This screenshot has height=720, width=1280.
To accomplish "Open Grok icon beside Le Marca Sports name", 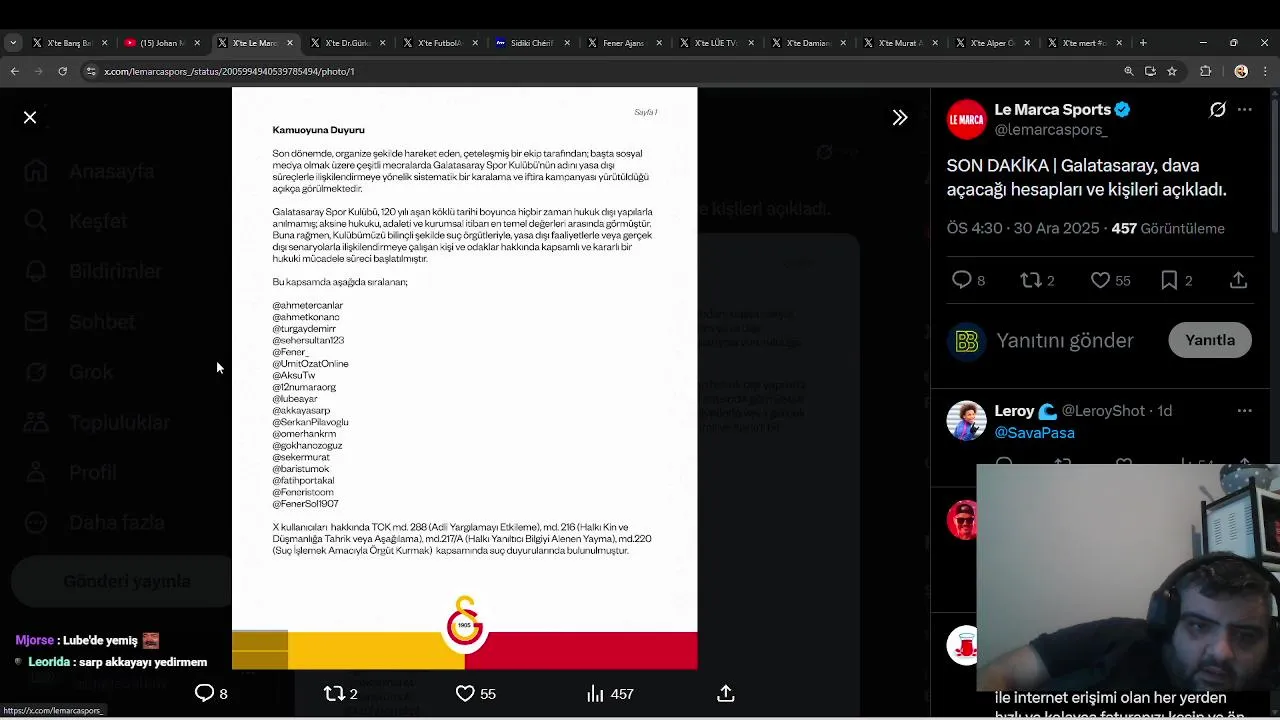I will tap(1217, 110).
